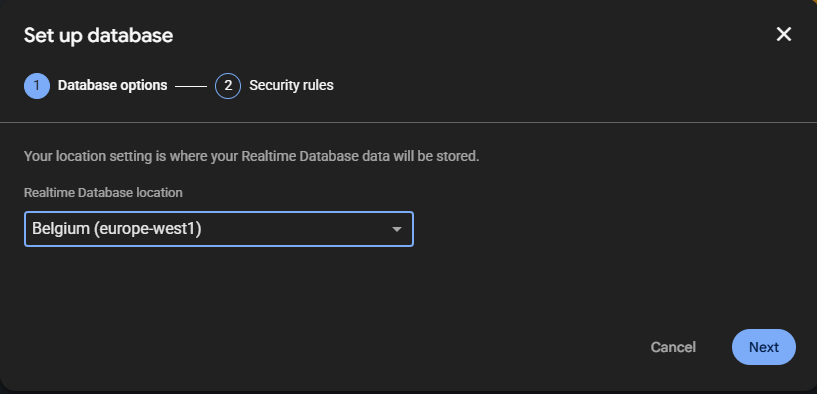The width and height of the screenshot is (817, 394).
Task: Go to Database options step label
Action: [x=113, y=85]
